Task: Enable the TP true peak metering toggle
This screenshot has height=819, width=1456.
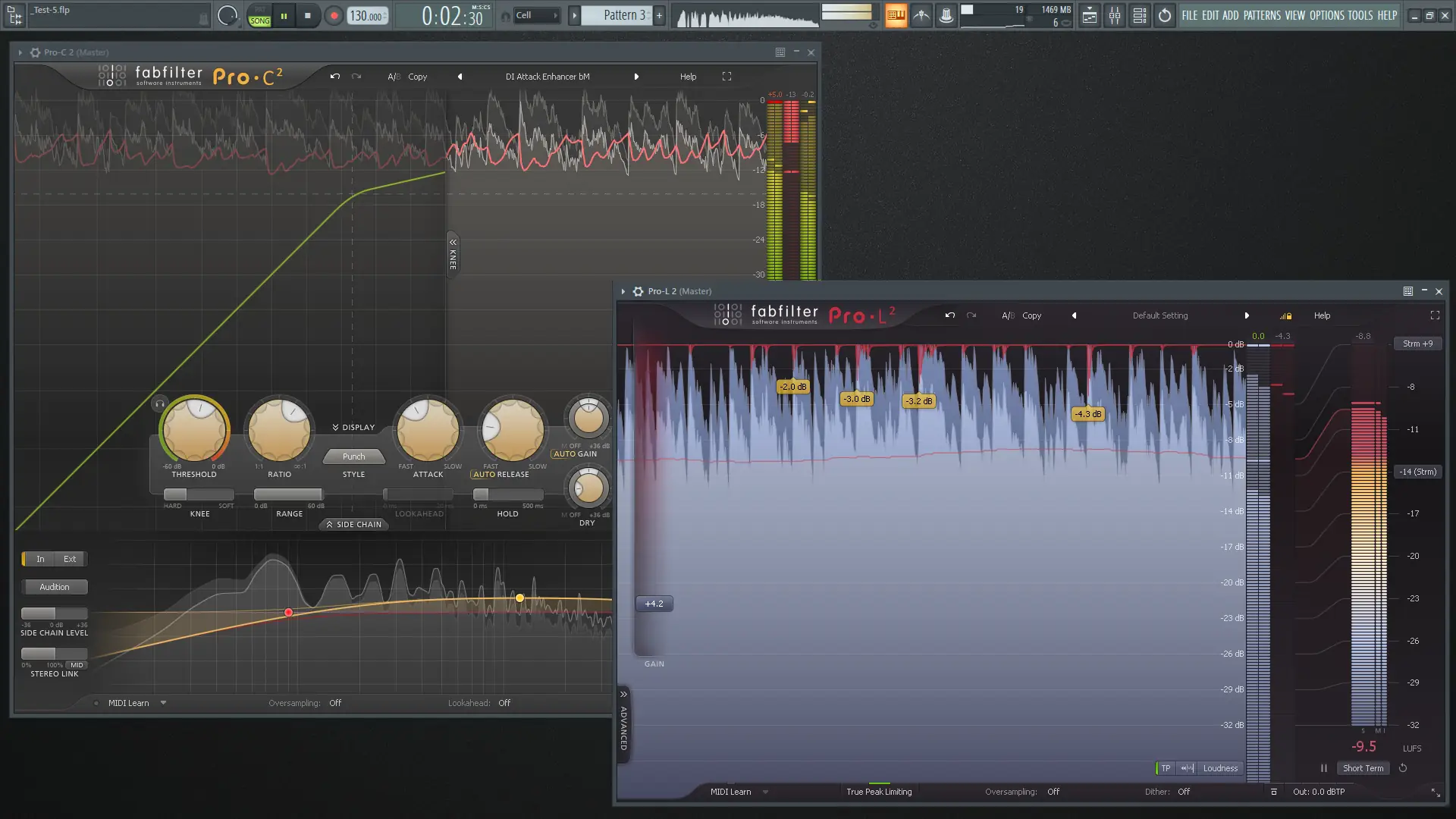Action: pos(1165,768)
